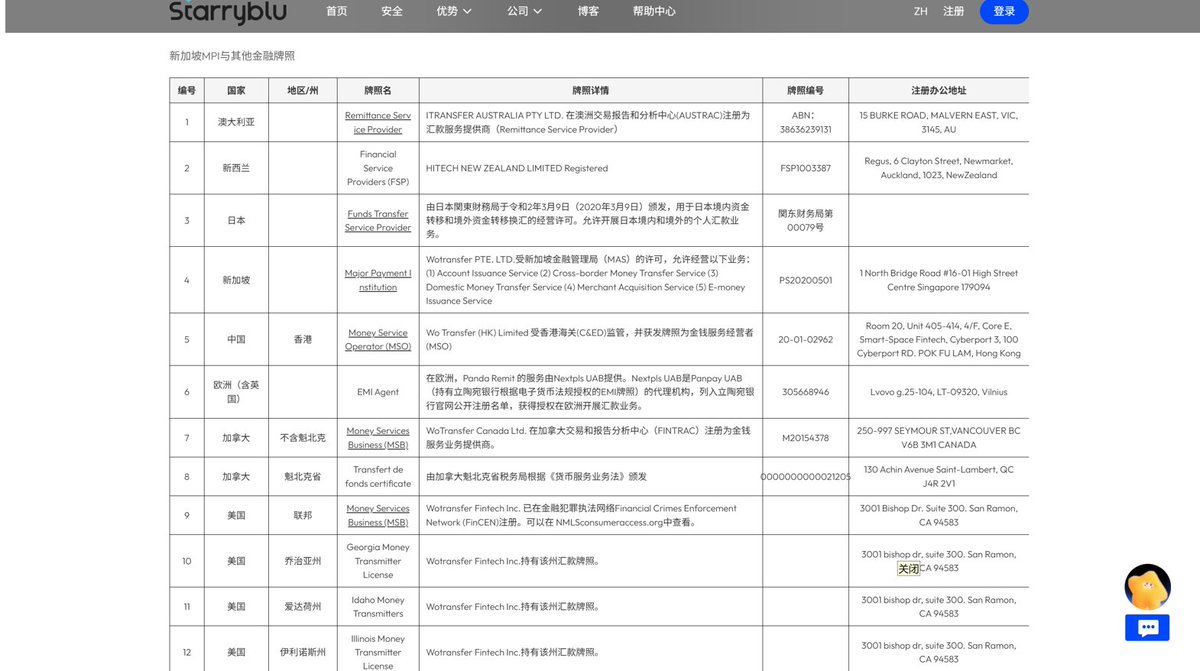Click the 地区/州 column header
Viewport: 1200px width, 671px height.
[x=303, y=90]
